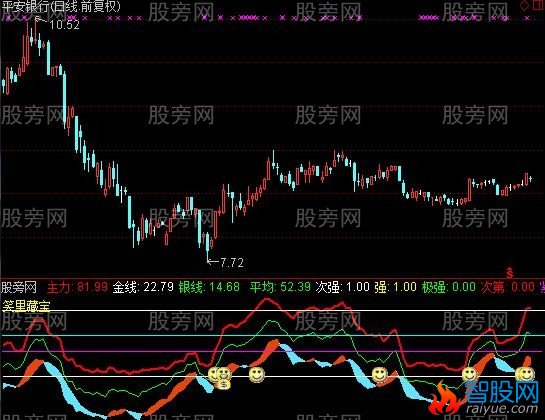This screenshot has height=420, width=545.
Task: Click the red diamond icon beside the chart title bar
Action: click(524, 6)
